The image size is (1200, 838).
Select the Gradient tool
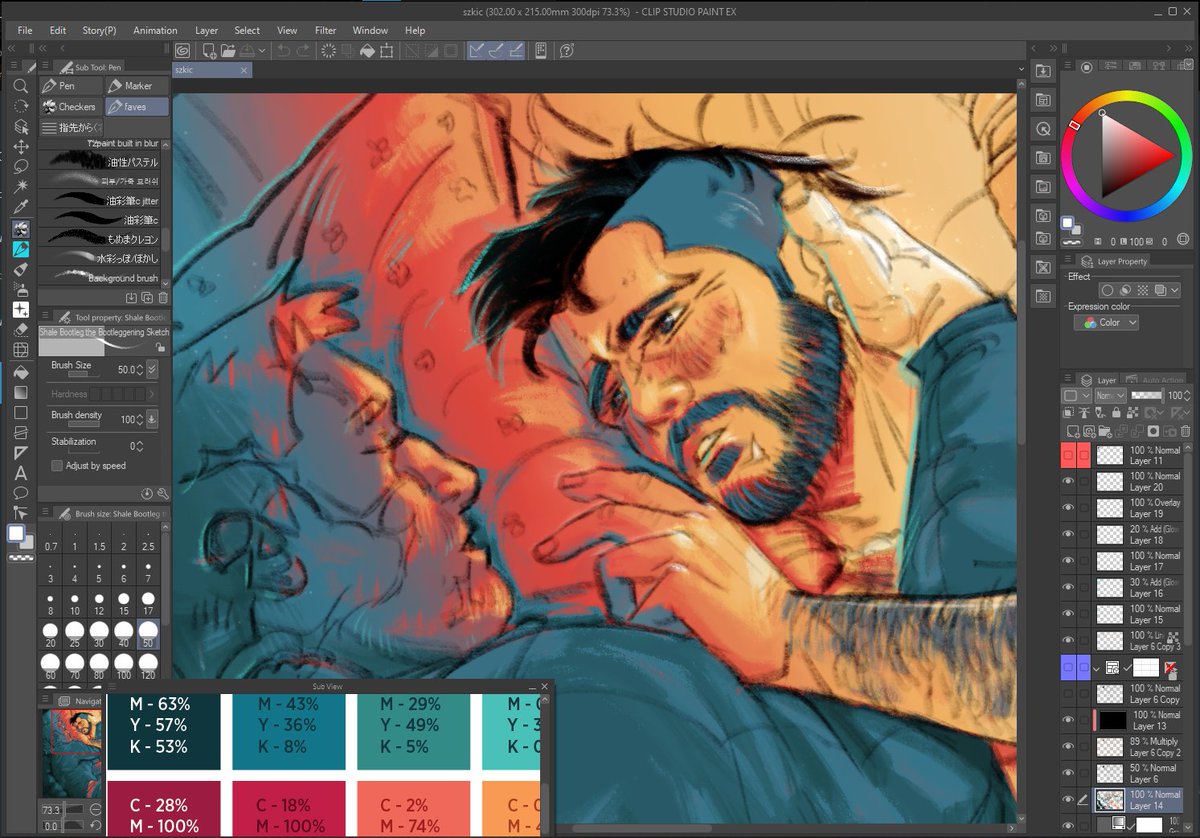20,391
